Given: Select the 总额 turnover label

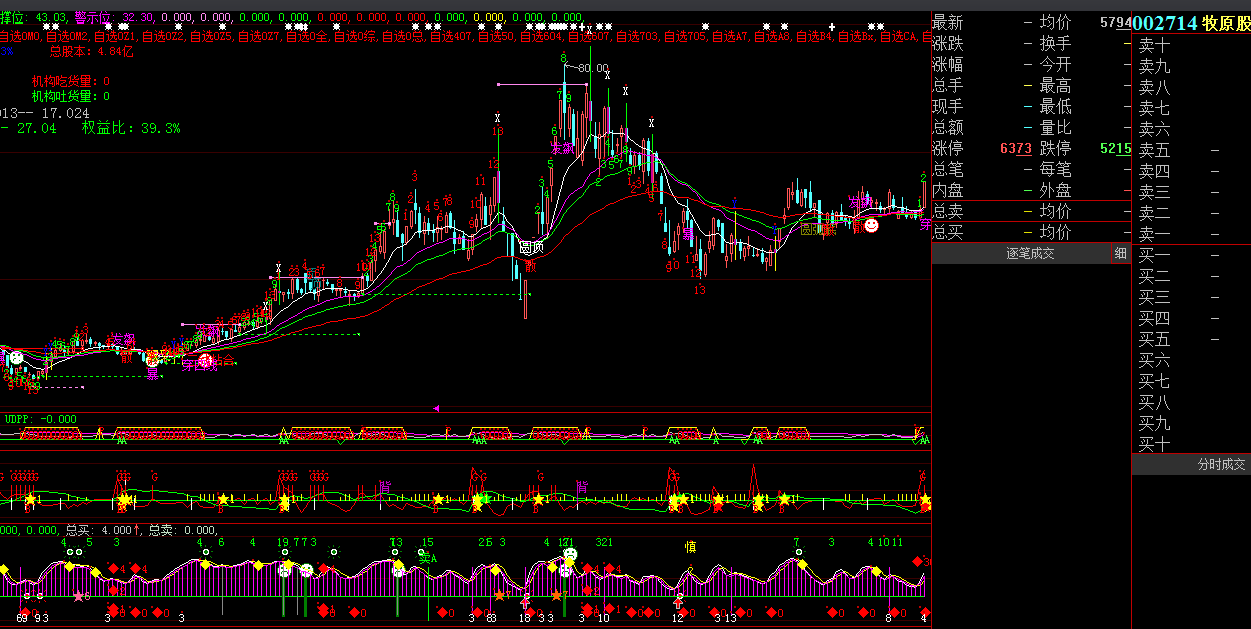Looking at the screenshot, I should point(948,128).
